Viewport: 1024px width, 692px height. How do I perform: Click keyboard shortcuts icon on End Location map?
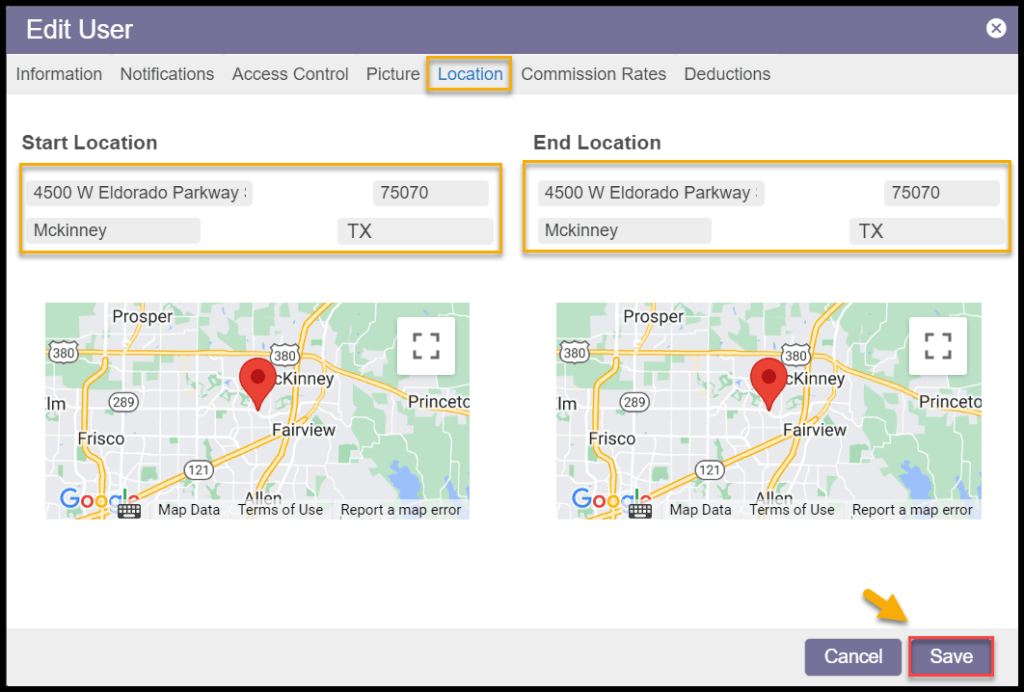640,510
